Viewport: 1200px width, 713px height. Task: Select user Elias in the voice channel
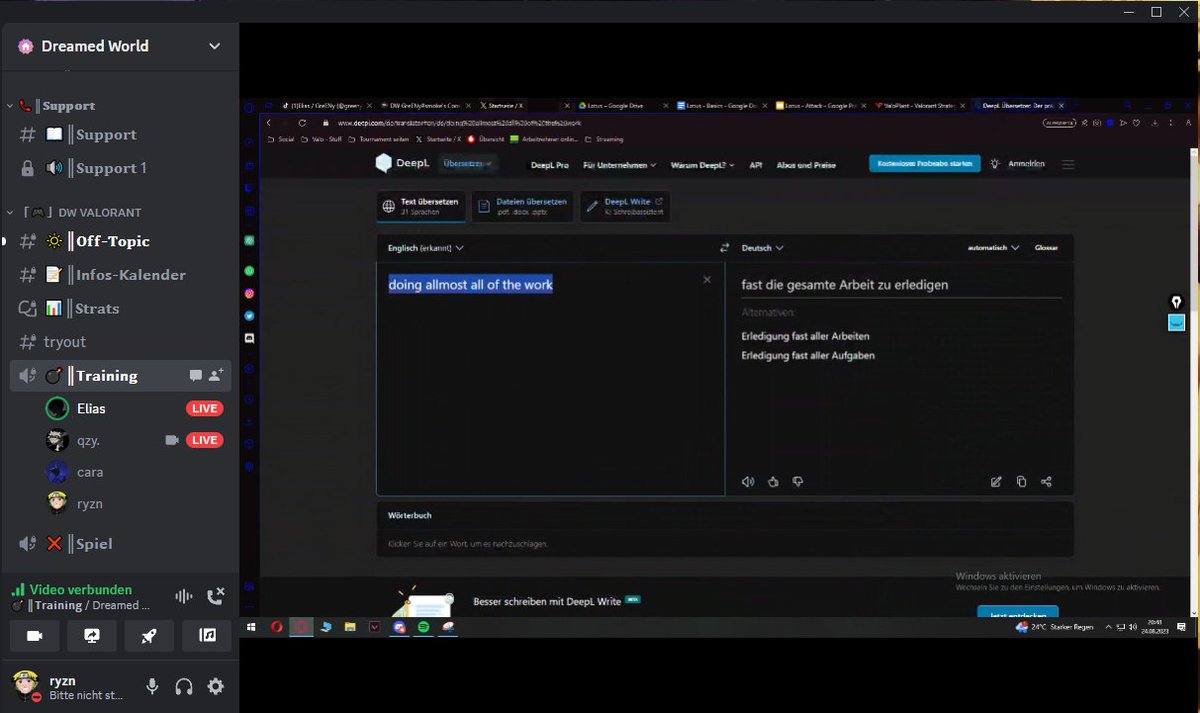[x=91, y=408]
